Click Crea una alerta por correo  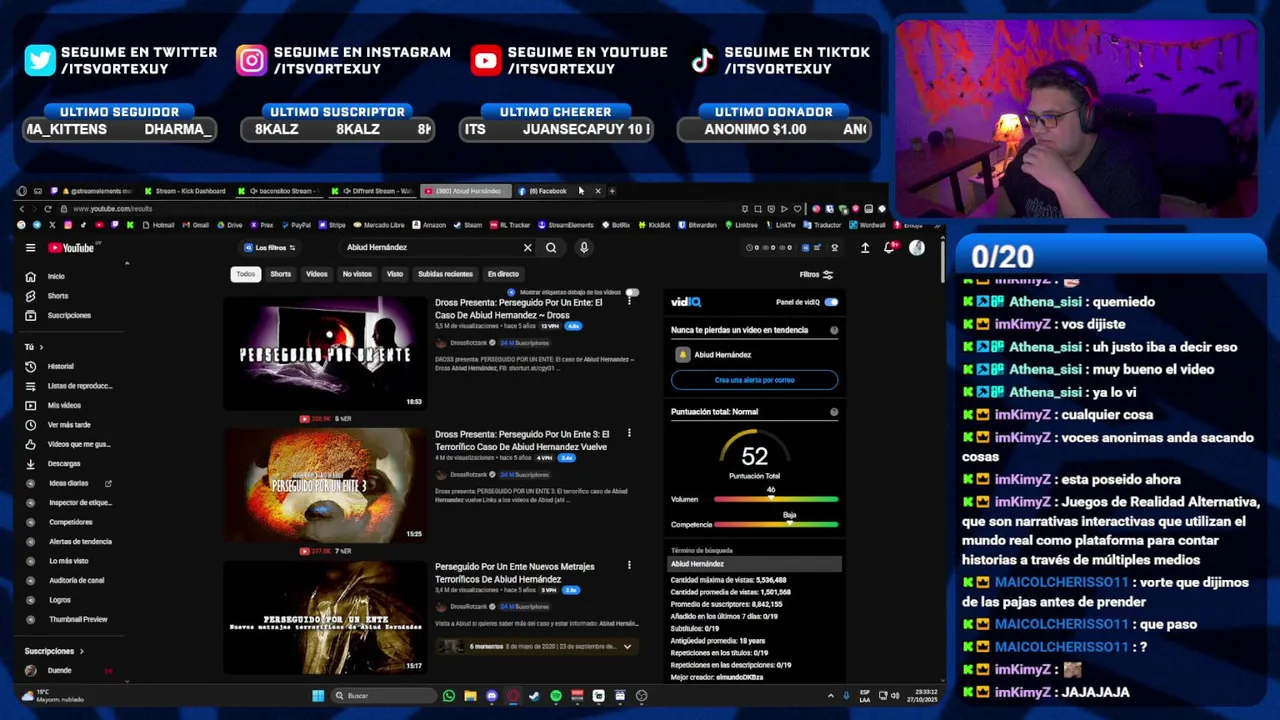click(x=754, y=380)
